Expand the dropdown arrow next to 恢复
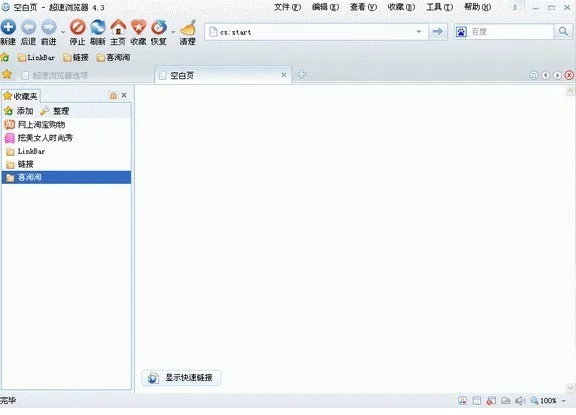Viewport: 576px width, 415px height. tap(173, 32)
